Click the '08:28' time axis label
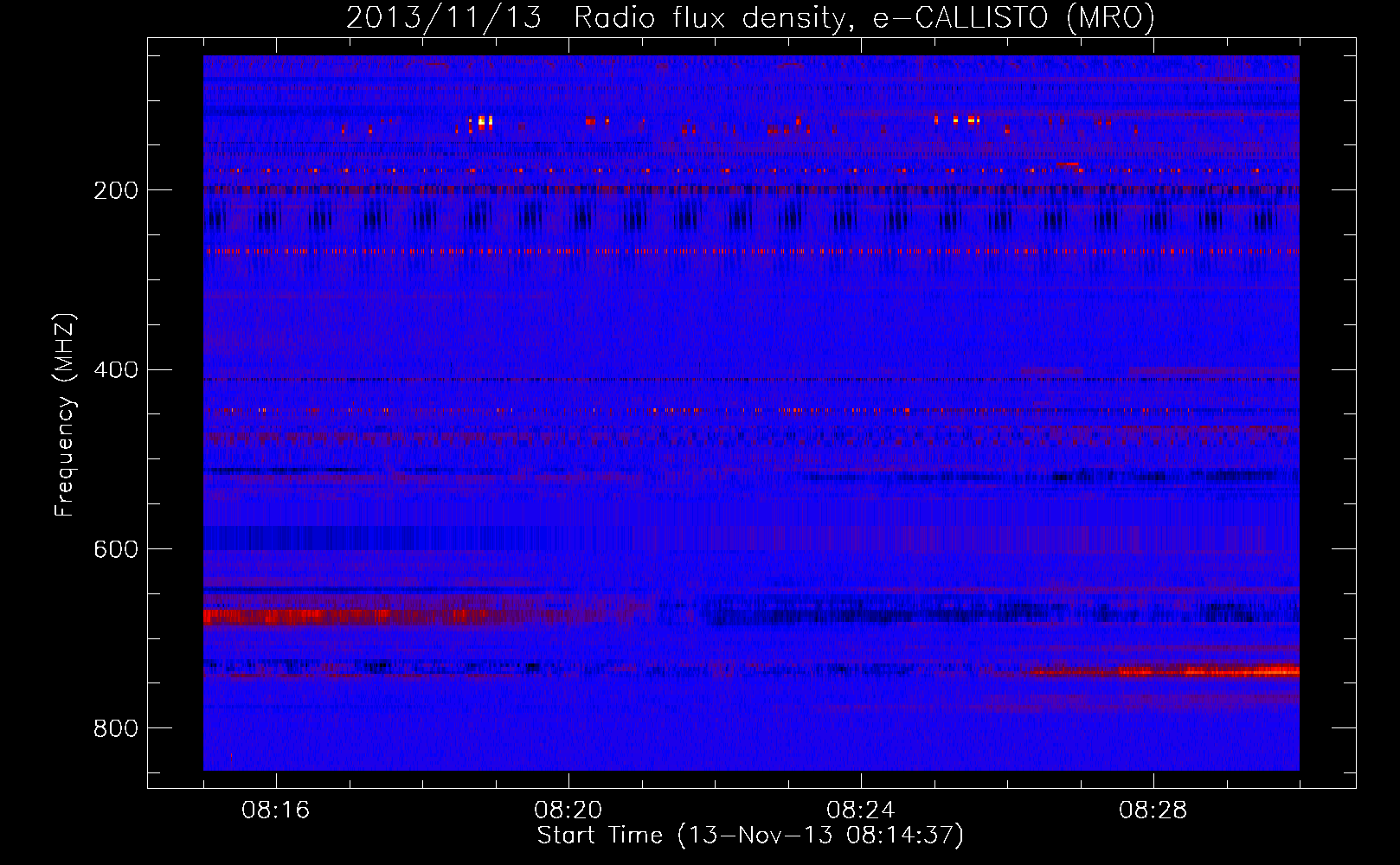This screenshot has height=865, width=1400. [1153, 811]
